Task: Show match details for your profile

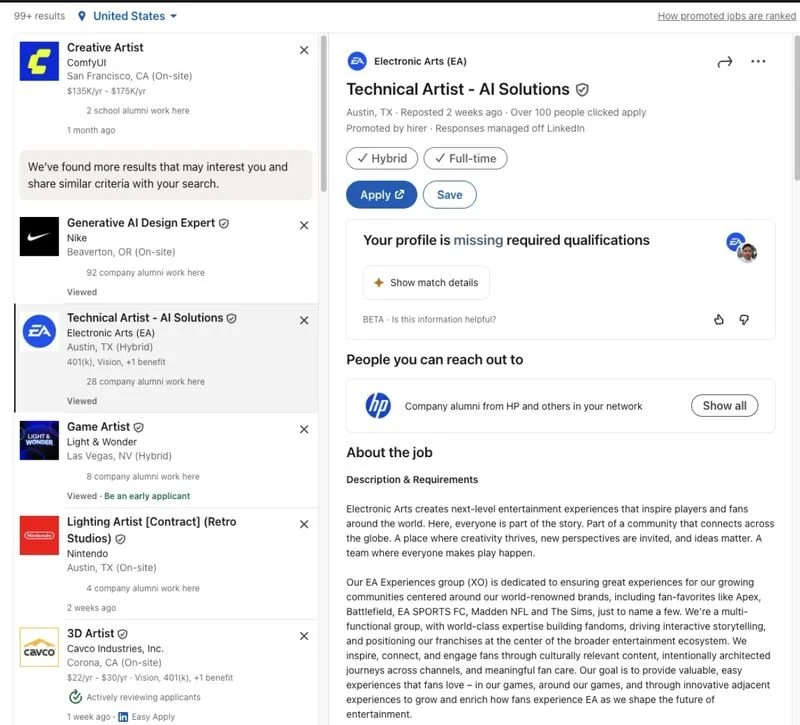Action: coord(427,282)
